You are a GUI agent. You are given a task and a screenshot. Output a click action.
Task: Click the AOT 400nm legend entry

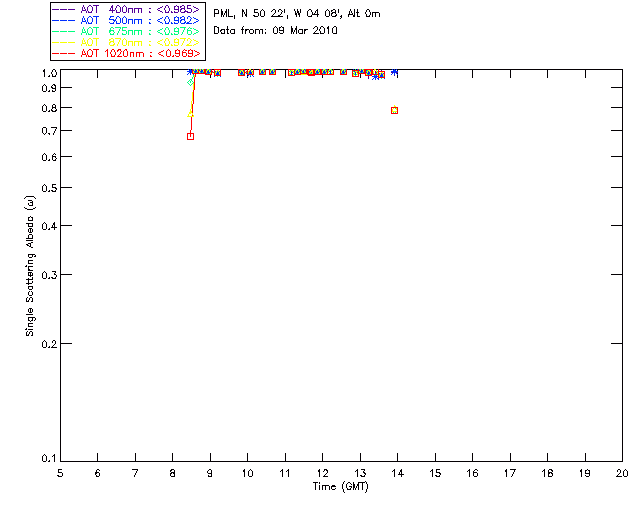coord(126,9)
